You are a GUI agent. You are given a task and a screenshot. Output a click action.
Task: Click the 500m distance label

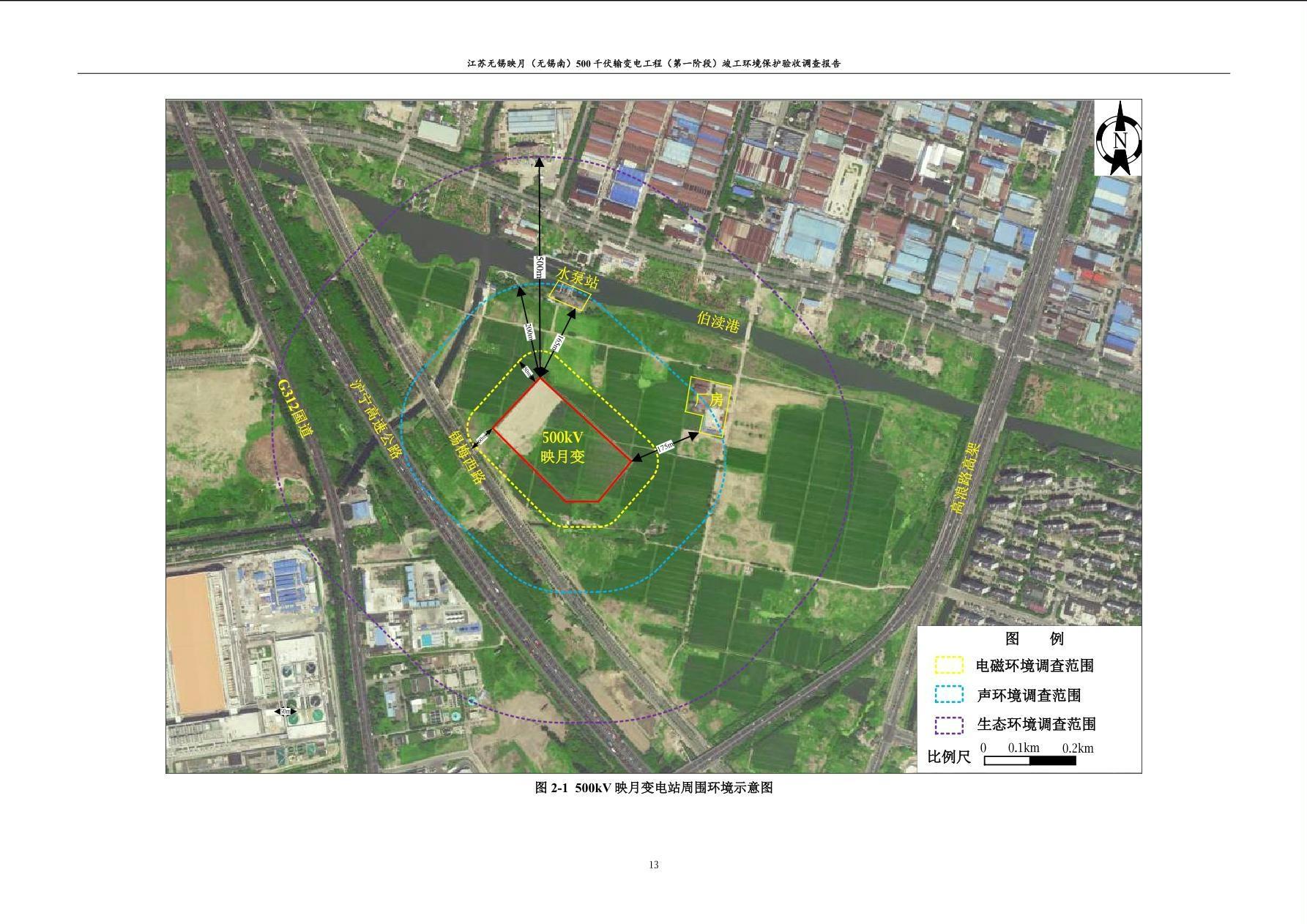539,267
